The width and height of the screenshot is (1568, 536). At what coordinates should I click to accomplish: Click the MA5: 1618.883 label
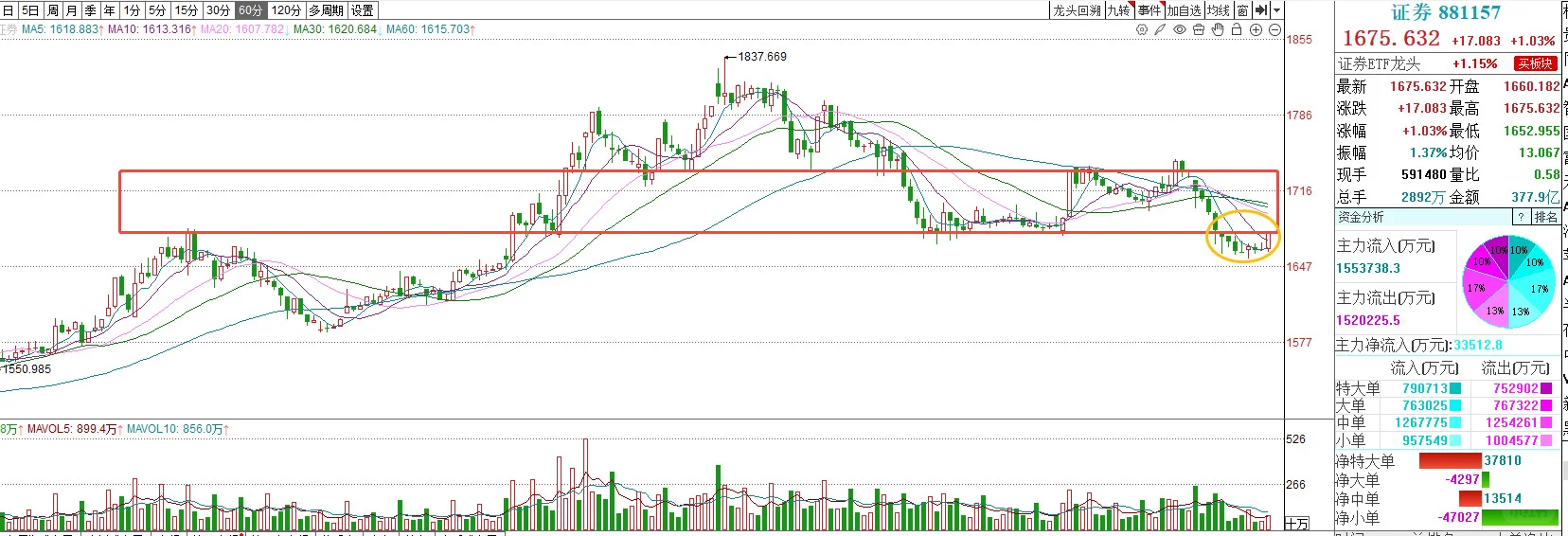click(62, 29)
